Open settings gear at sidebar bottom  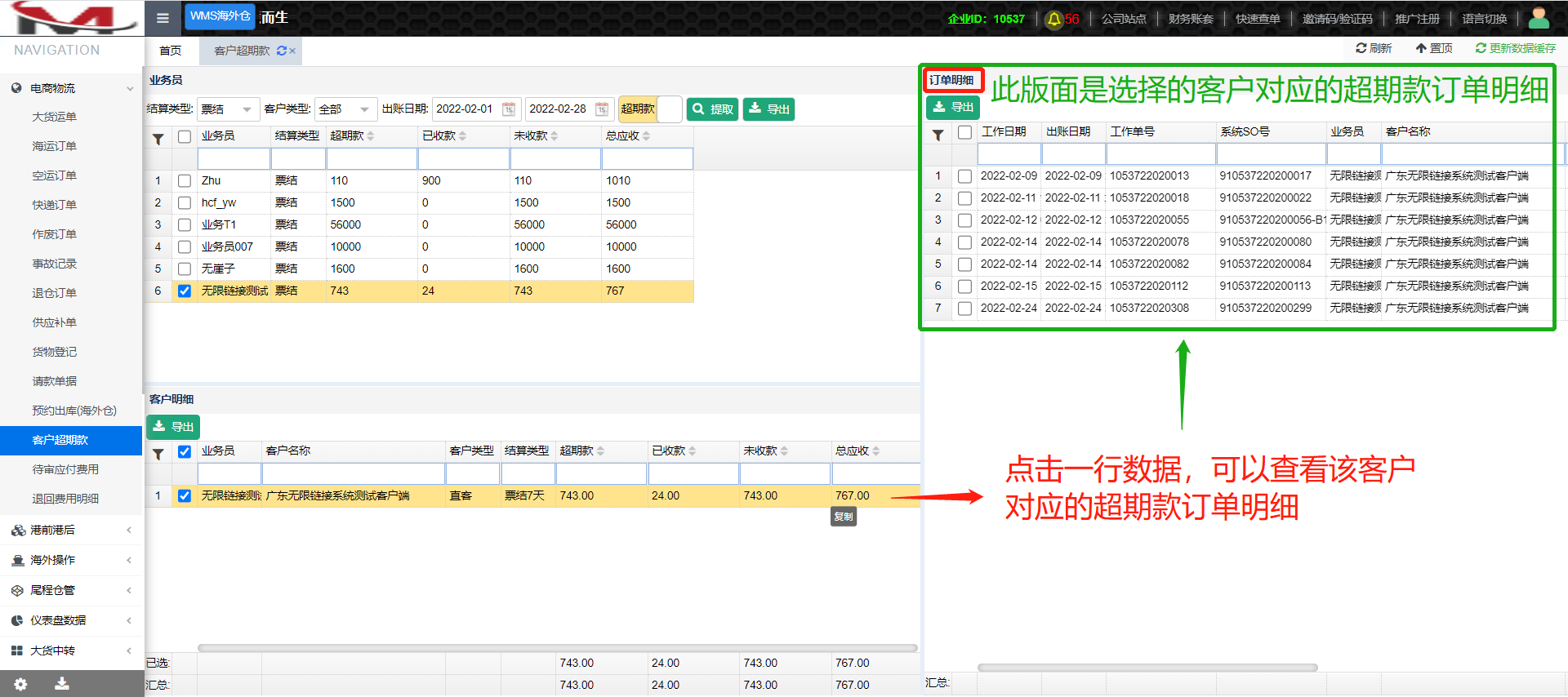click(x=20, y=684)
